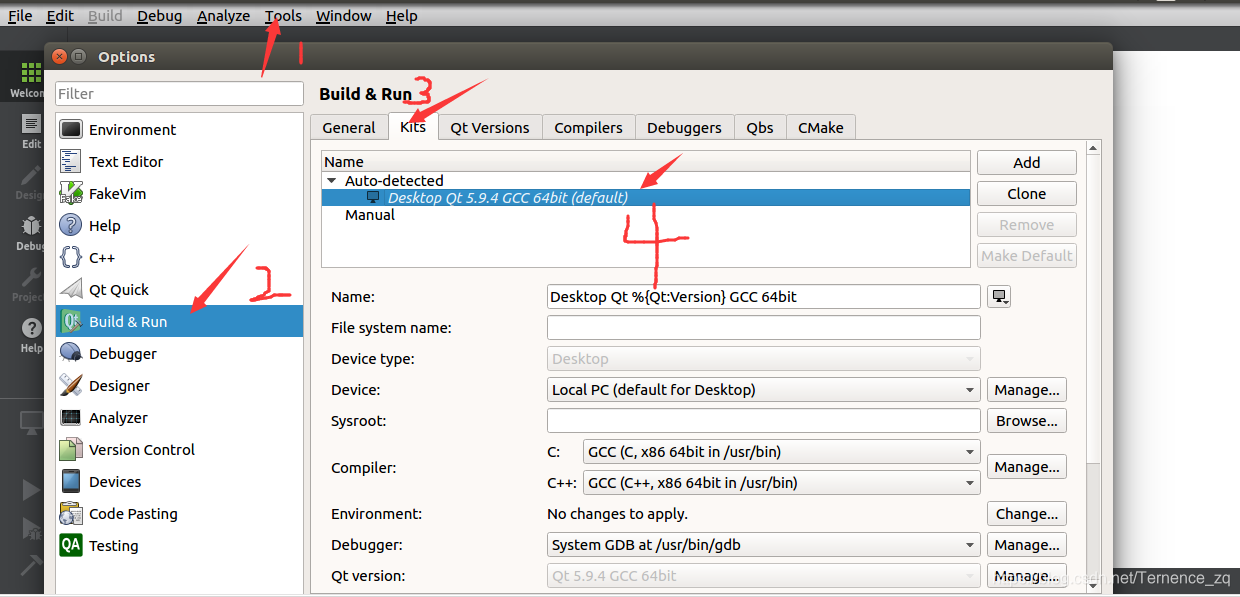Select the Analyzer options category
The height and width of the screenshot is (597, 1240).
click(180, 418)
